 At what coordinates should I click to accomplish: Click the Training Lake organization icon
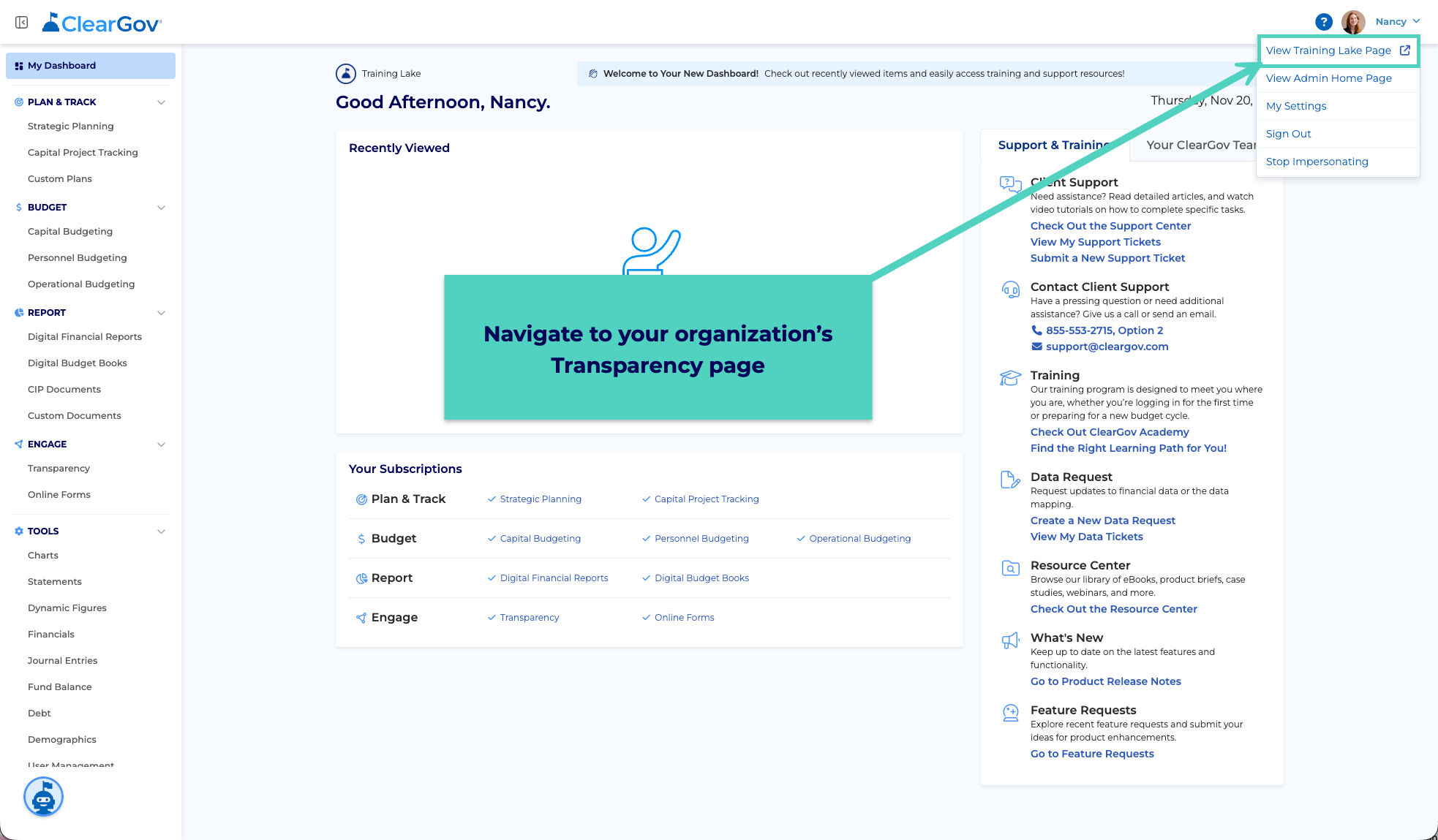[x=346, y=74]
